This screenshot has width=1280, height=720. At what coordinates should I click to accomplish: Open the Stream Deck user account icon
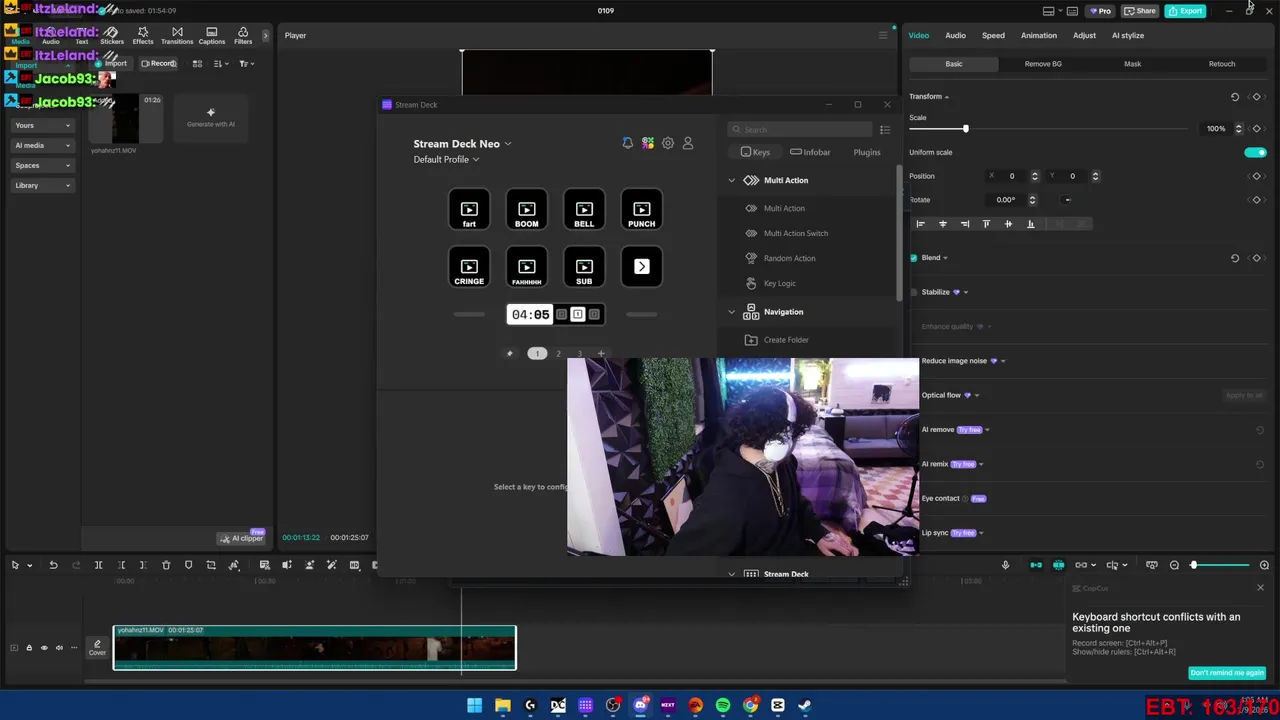[688, 143]
